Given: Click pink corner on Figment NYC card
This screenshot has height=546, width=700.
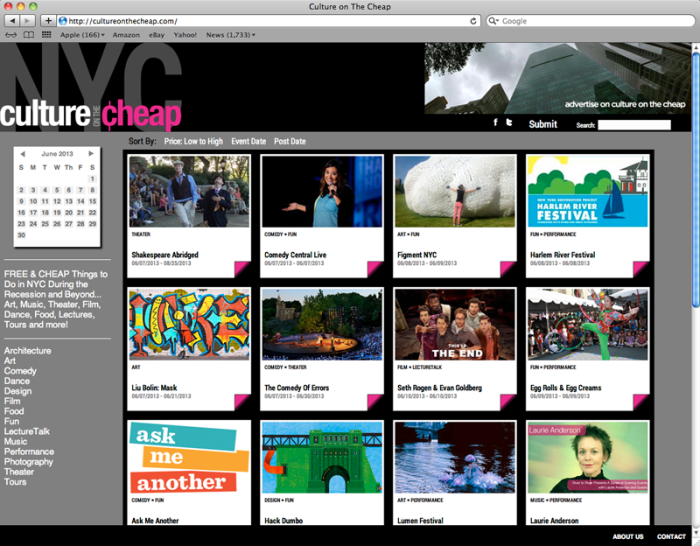Looking at the screenshot, I should click(x=508, y=269).
